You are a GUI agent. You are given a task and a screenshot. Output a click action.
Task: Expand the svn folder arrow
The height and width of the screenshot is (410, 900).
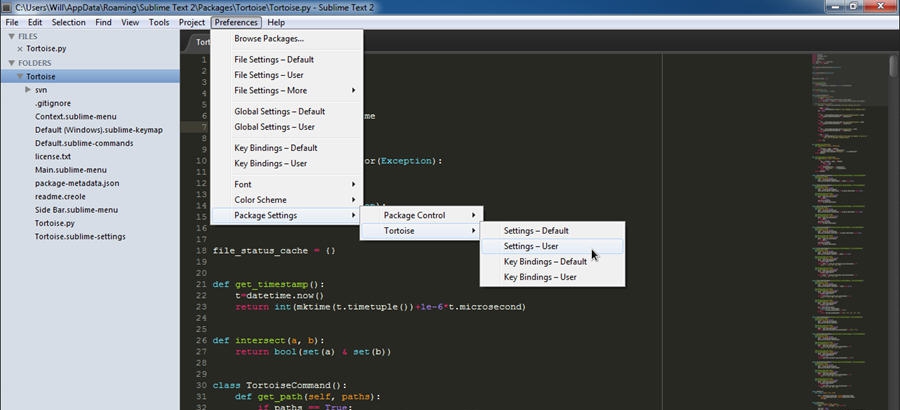click(28, 90)
